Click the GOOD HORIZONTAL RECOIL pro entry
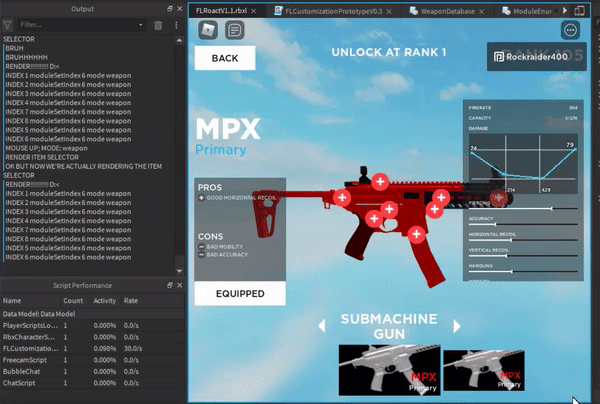The height and width of the screenshot is (404, 600). coord(237,198)
